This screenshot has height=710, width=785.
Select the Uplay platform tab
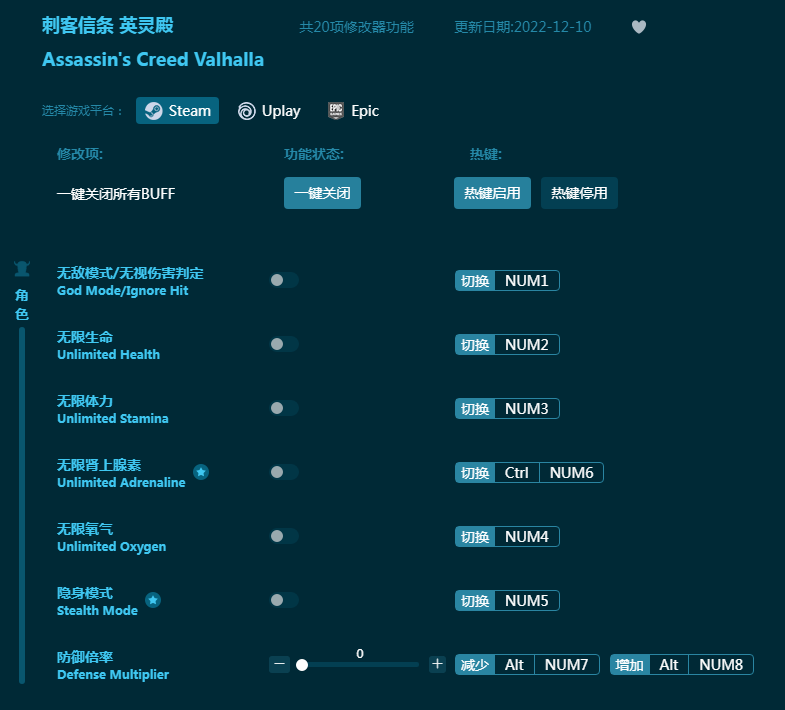click(x=269, y=111)
